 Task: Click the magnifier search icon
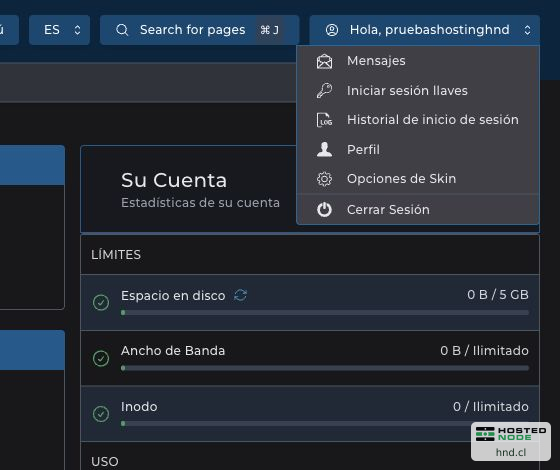tap(122, 30)
